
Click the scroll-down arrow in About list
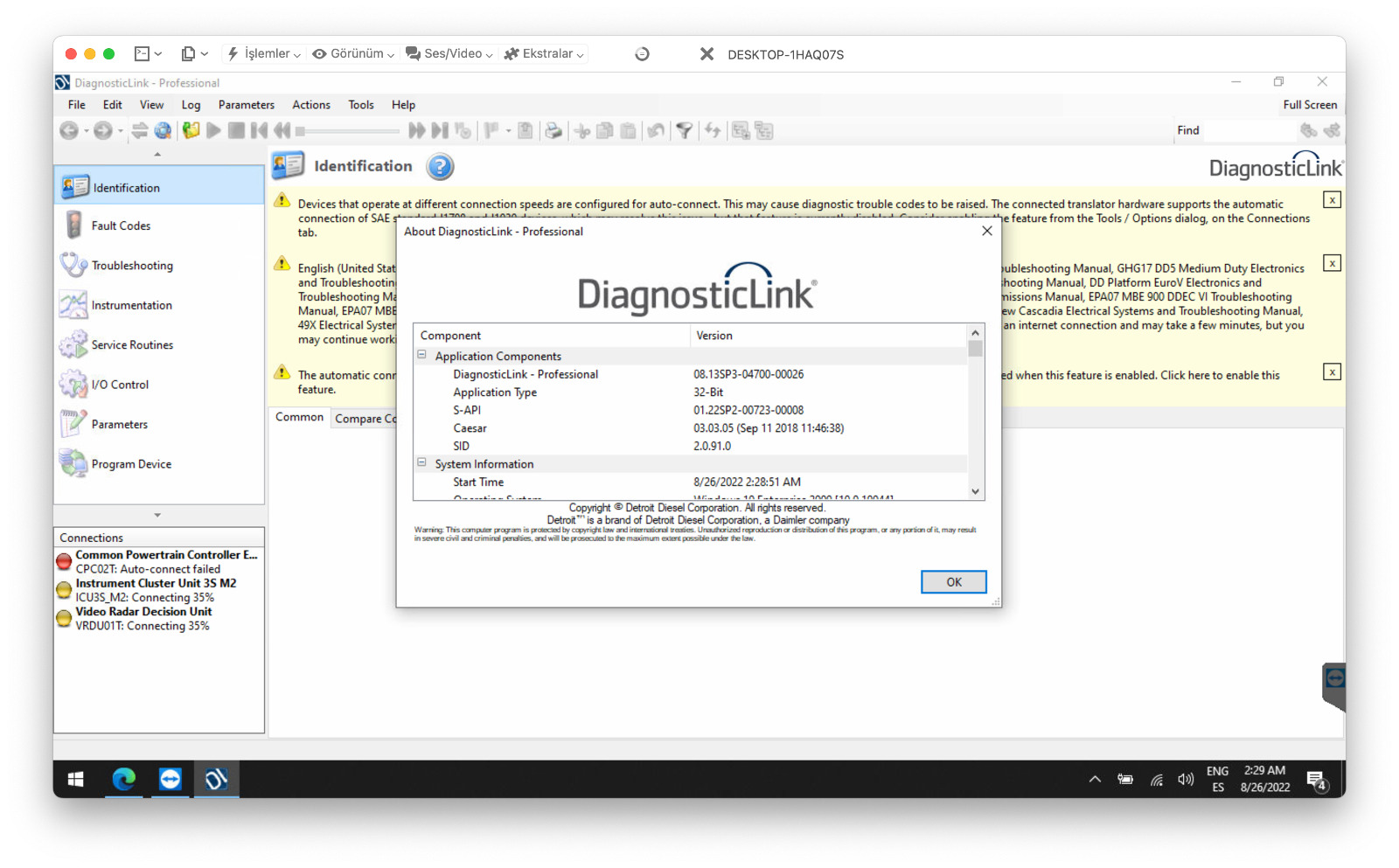(975, 491)
